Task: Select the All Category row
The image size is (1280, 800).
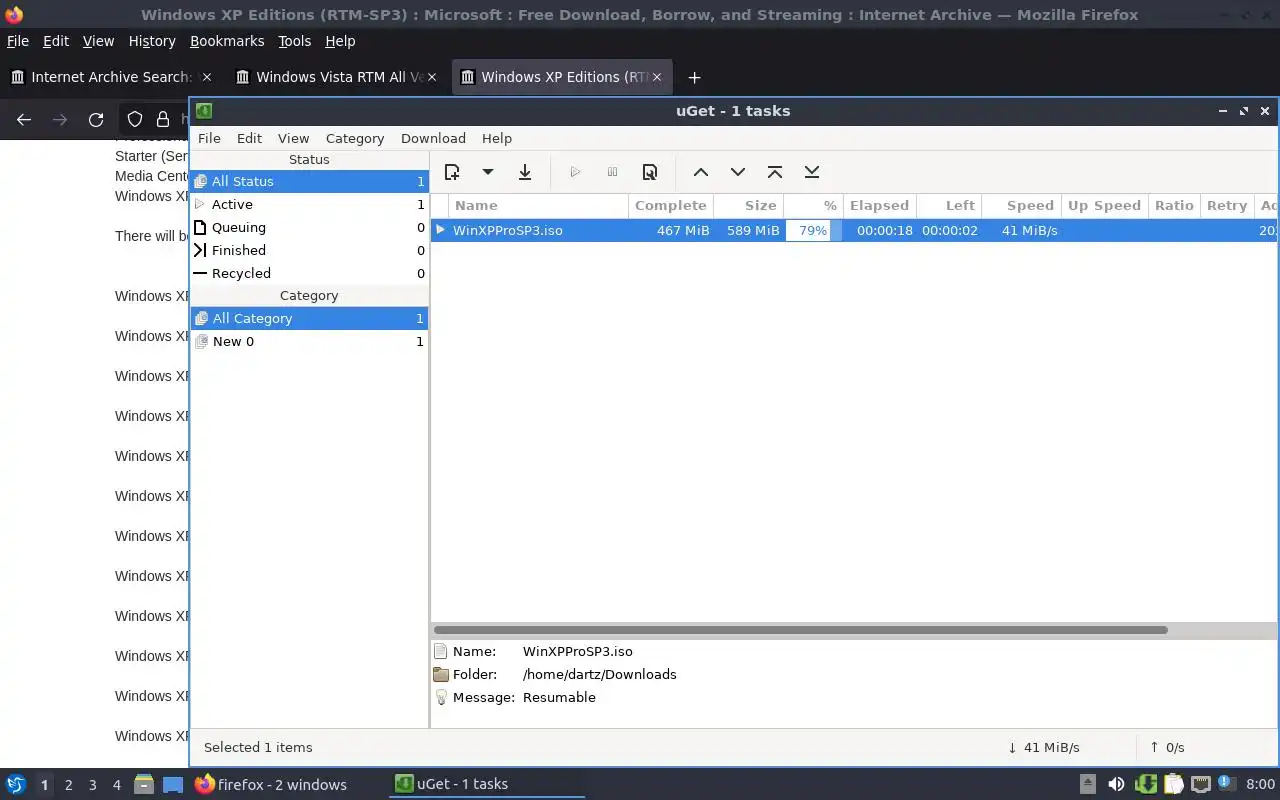Action: [x=309, y=318]
